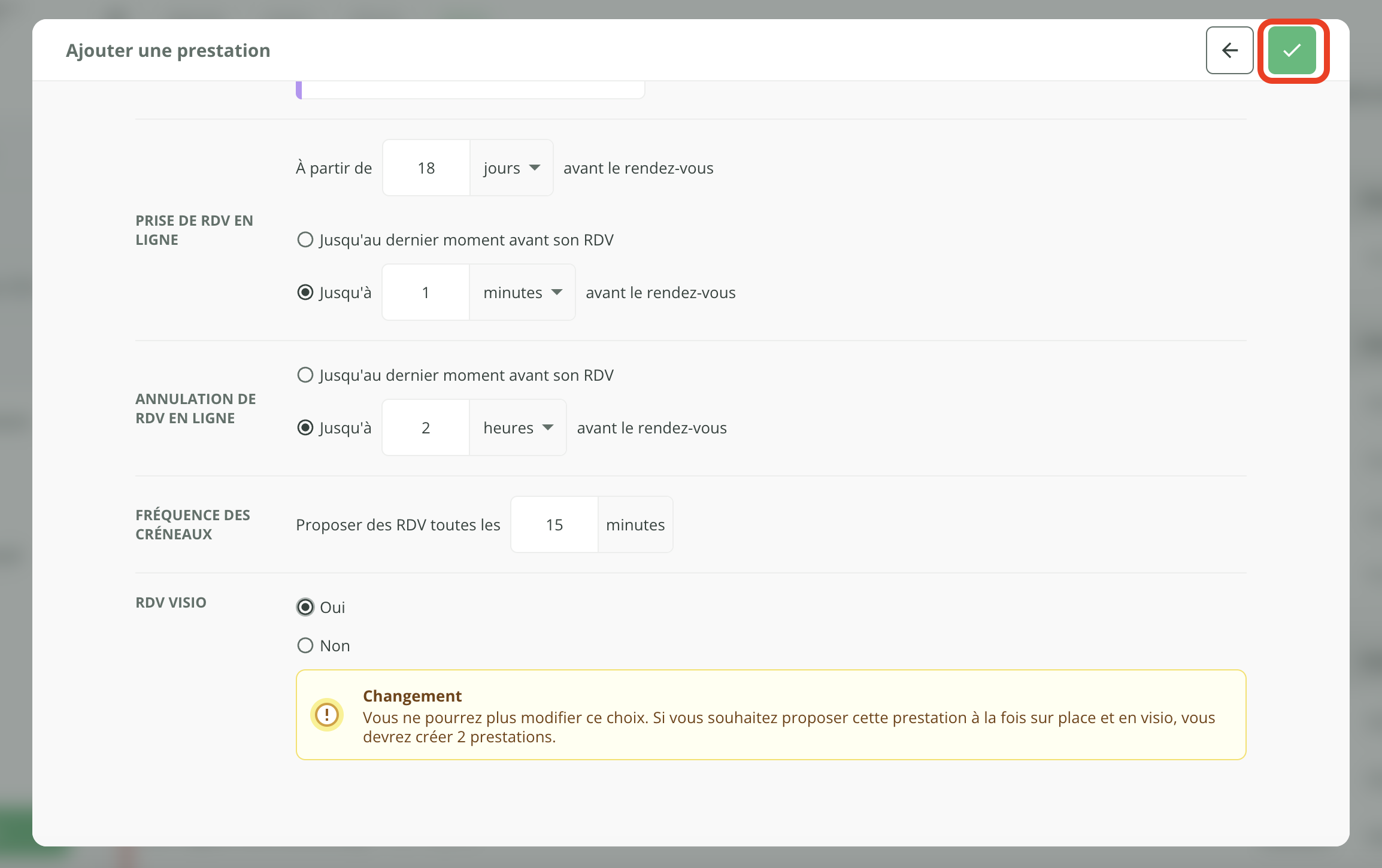
Task: Click the 'Changement' warning title
Action: click(412, 696)
